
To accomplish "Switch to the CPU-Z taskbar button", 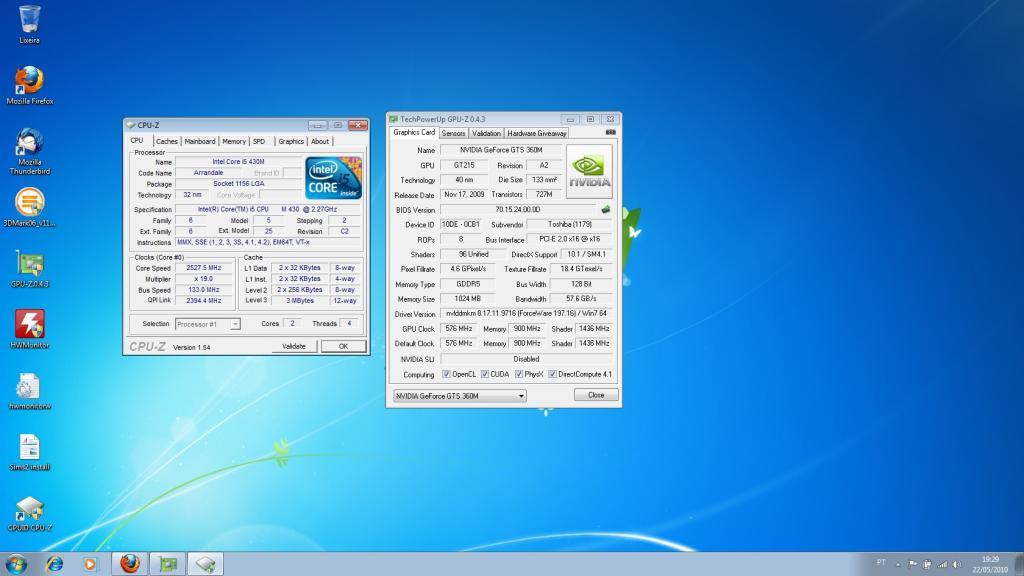I will (206, 564).
